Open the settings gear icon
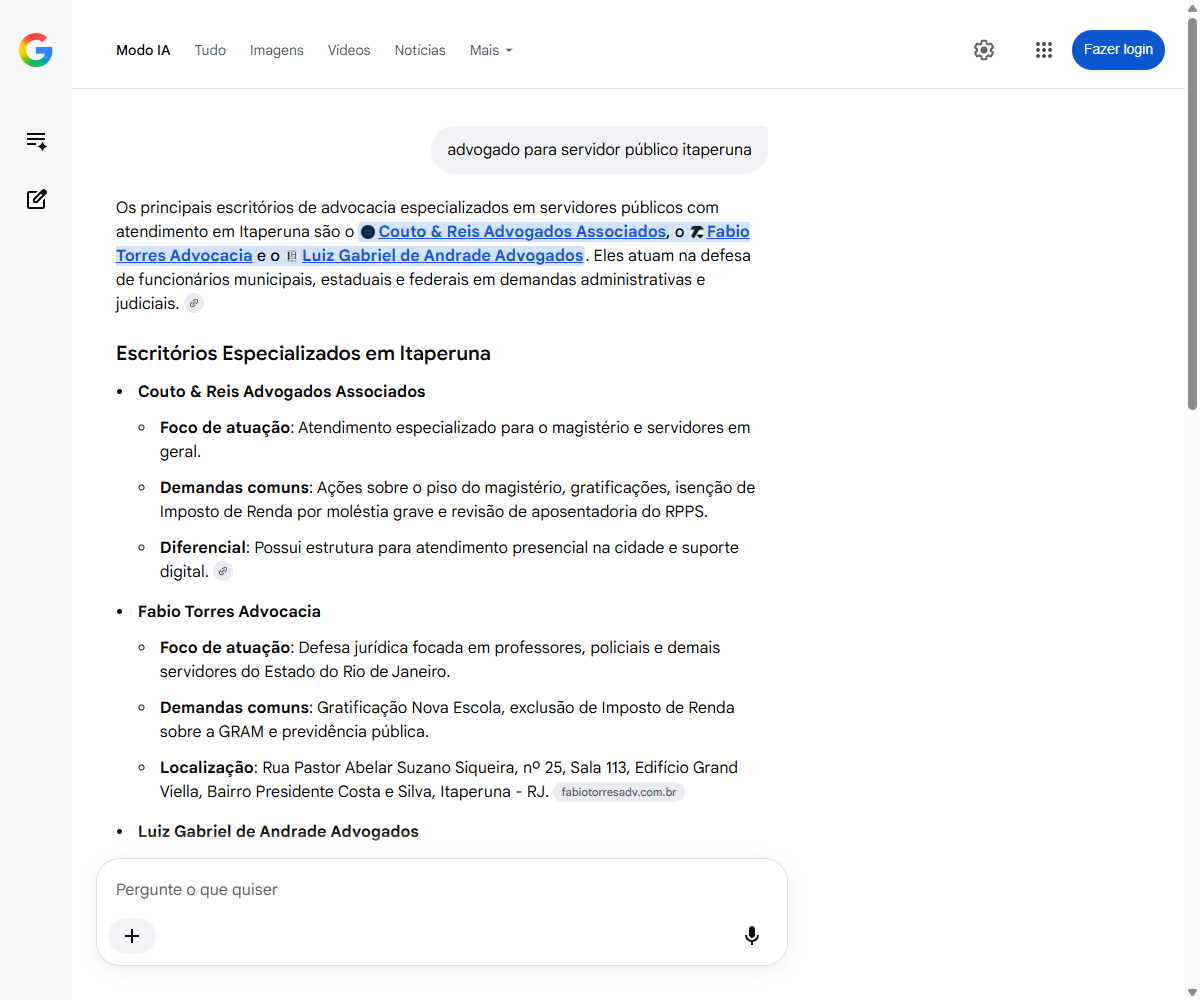Viewport: 1200px width, 1000px height. (x=984, y=50)
